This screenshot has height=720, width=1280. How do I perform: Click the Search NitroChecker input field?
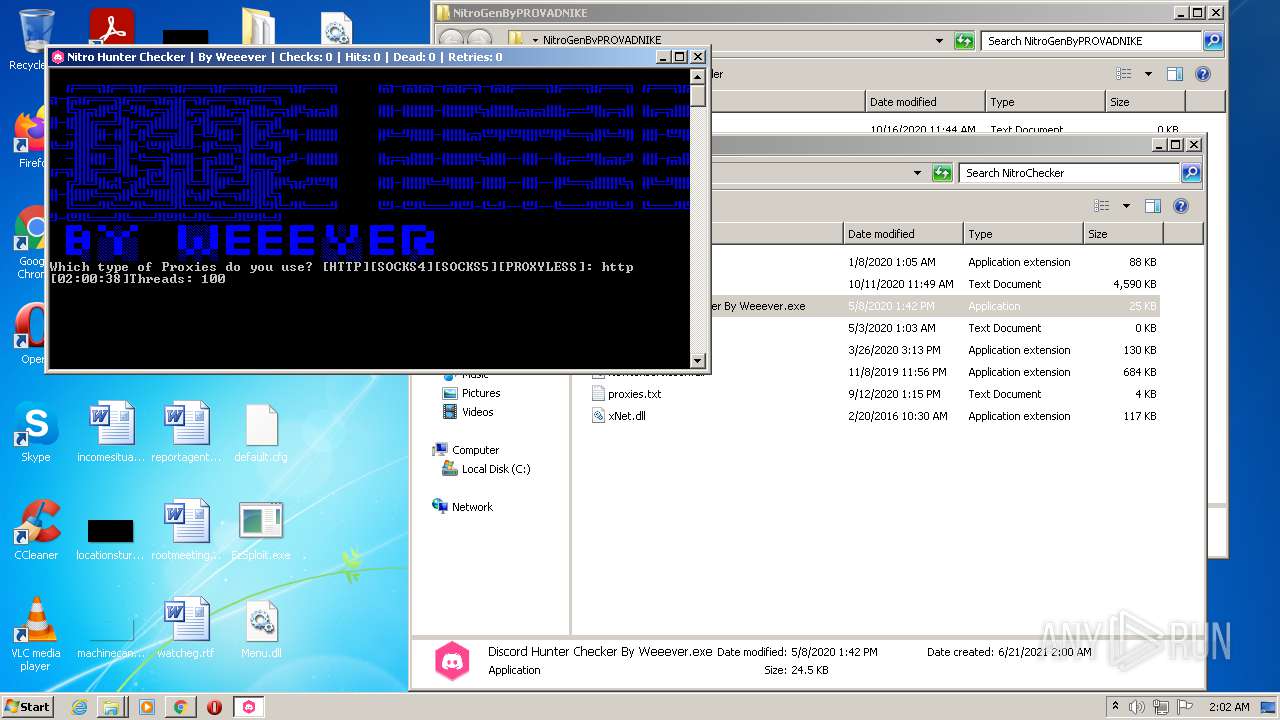point(1069,173)
